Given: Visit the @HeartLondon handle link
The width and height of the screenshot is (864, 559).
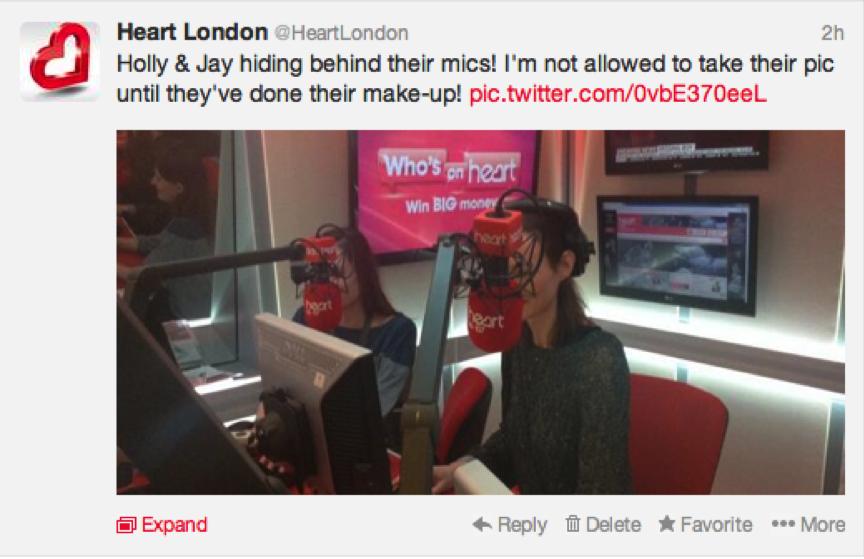Looking at the screenshot, I should tap(341, 33).
